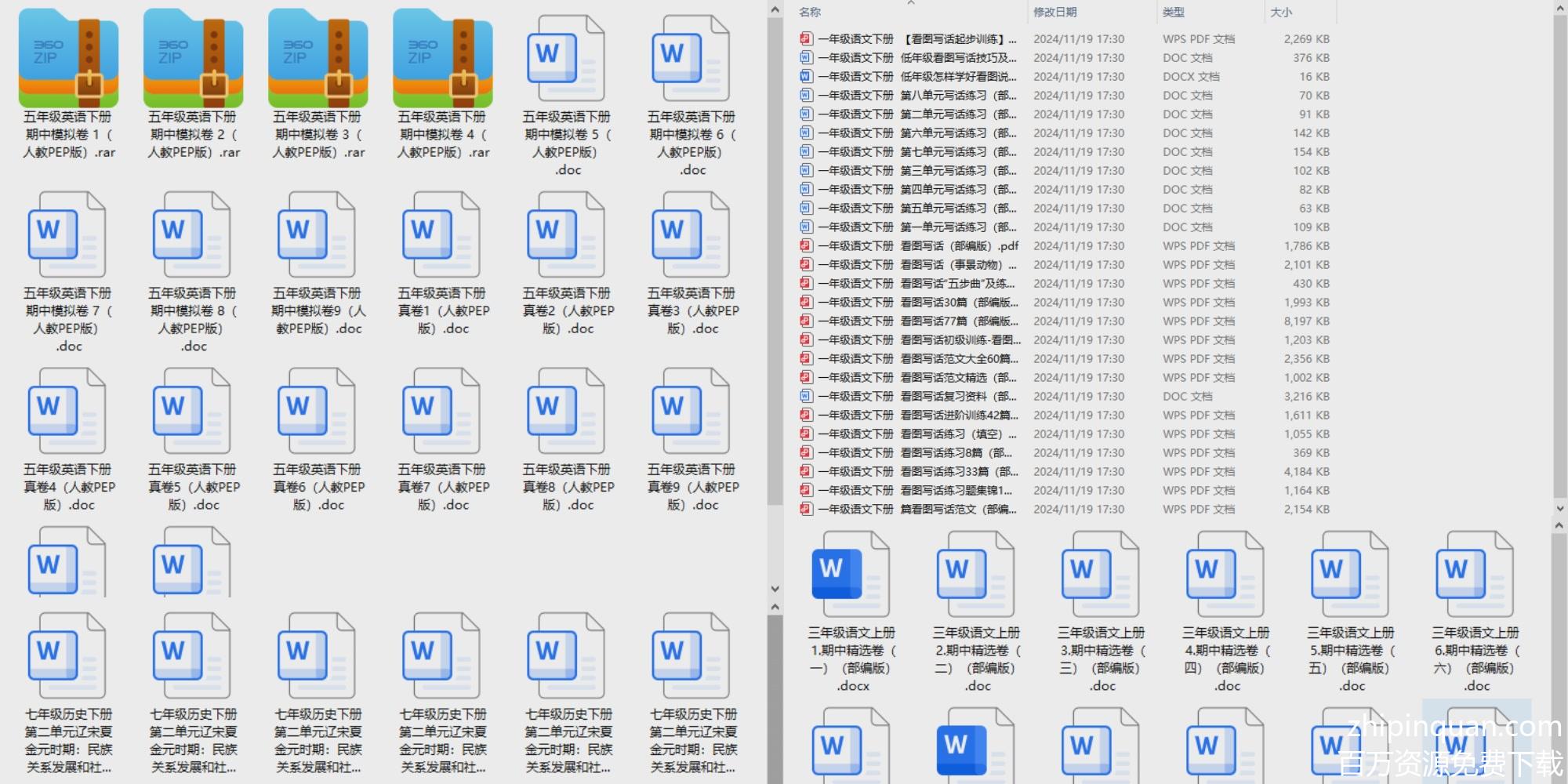1568x784 pixels.
Task: Select the 看图写话练习题集锦1... row
Action: [x=1065, y=490]
